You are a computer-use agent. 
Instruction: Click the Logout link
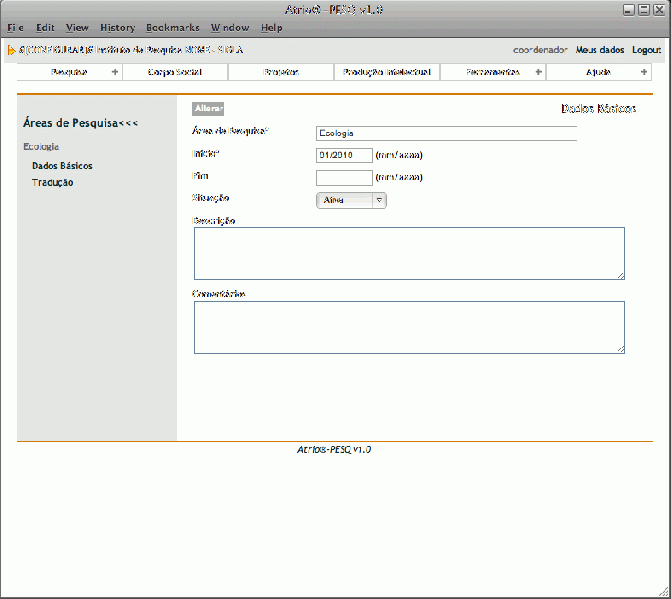(x=646, y=49)
